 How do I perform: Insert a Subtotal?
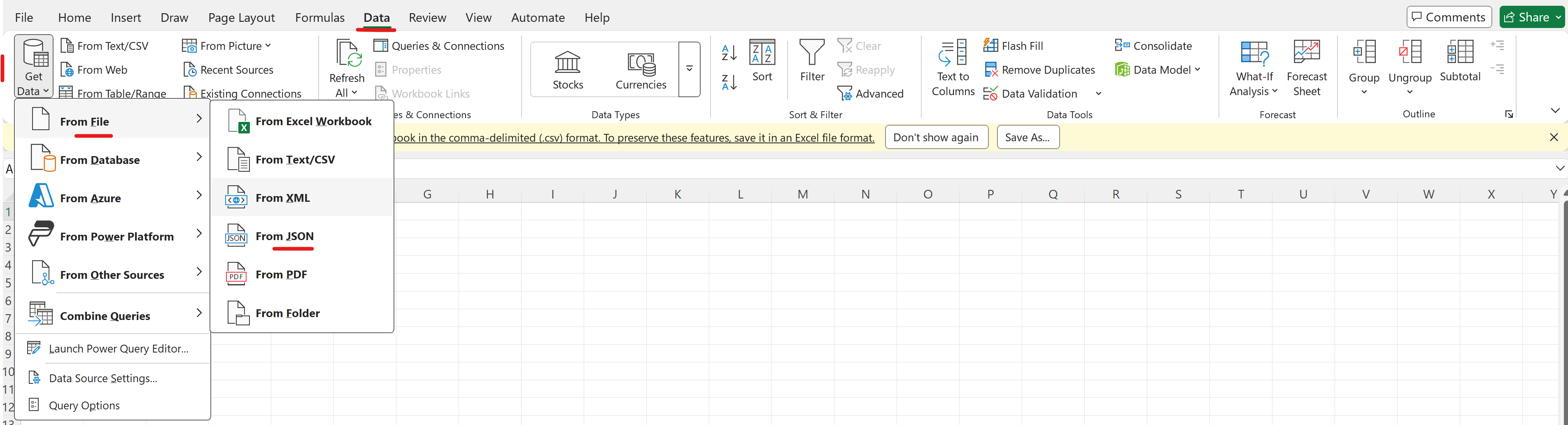(1460, 61)
